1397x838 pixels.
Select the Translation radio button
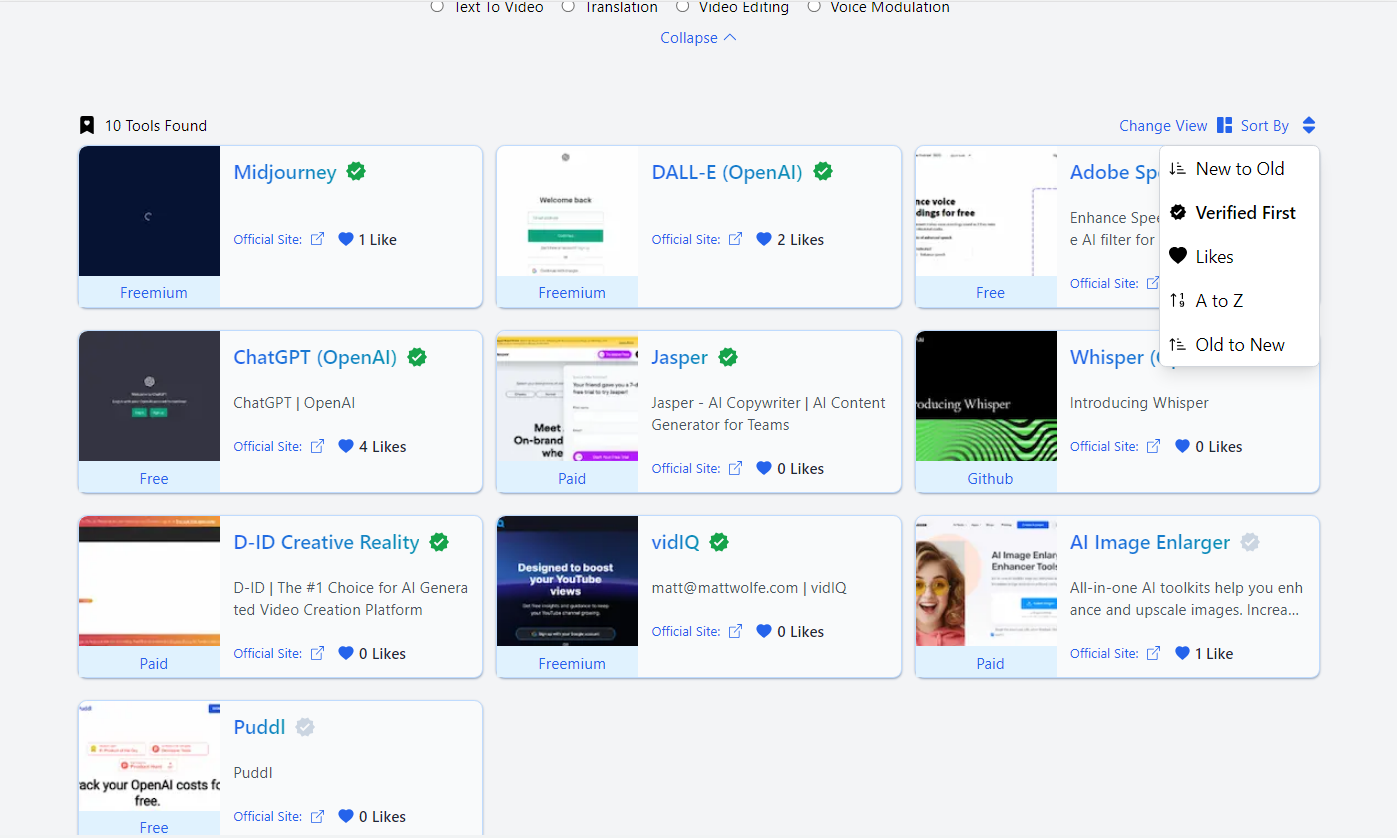568,6
